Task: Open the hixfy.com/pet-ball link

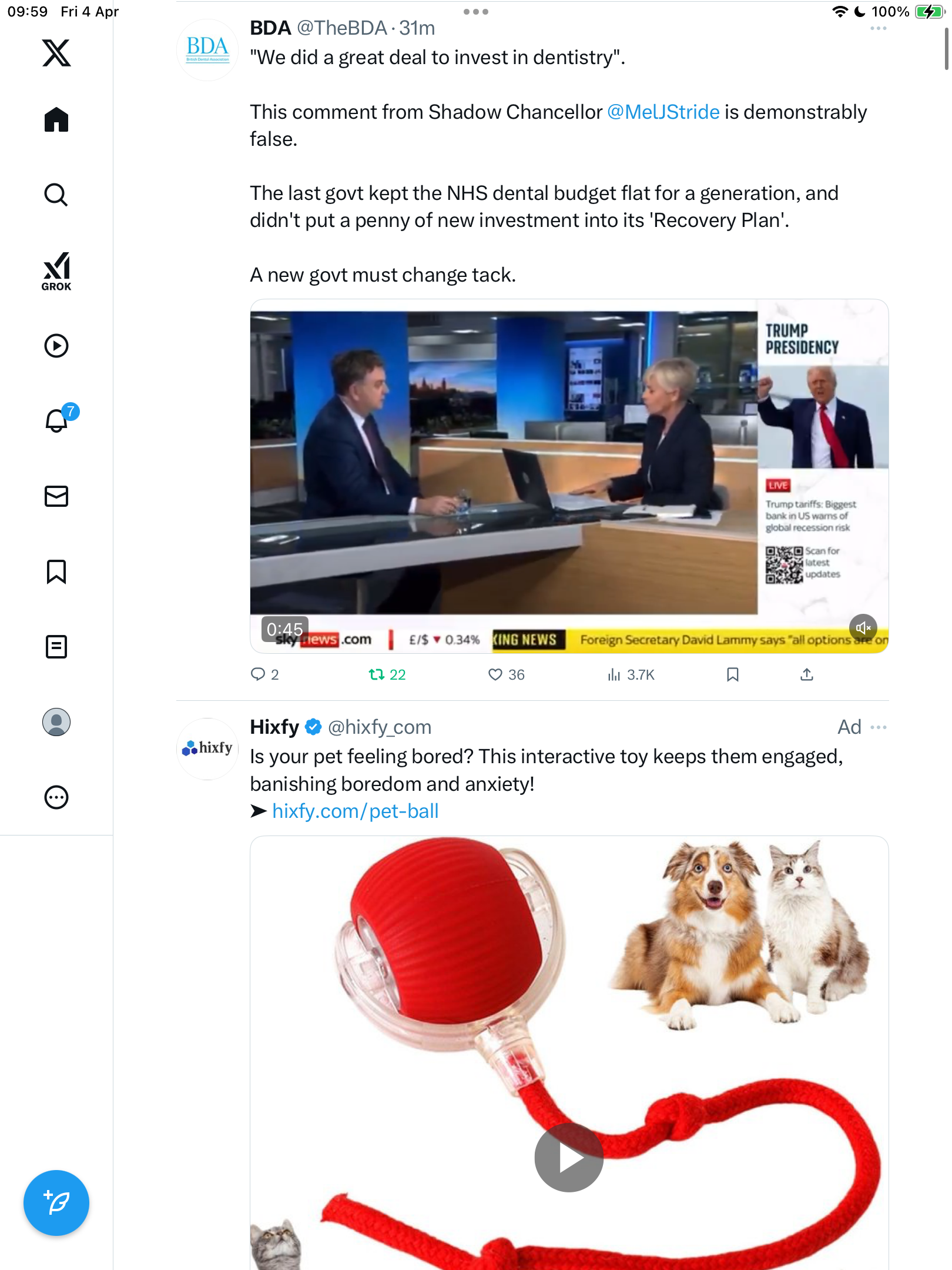Action: pos(355,811)
